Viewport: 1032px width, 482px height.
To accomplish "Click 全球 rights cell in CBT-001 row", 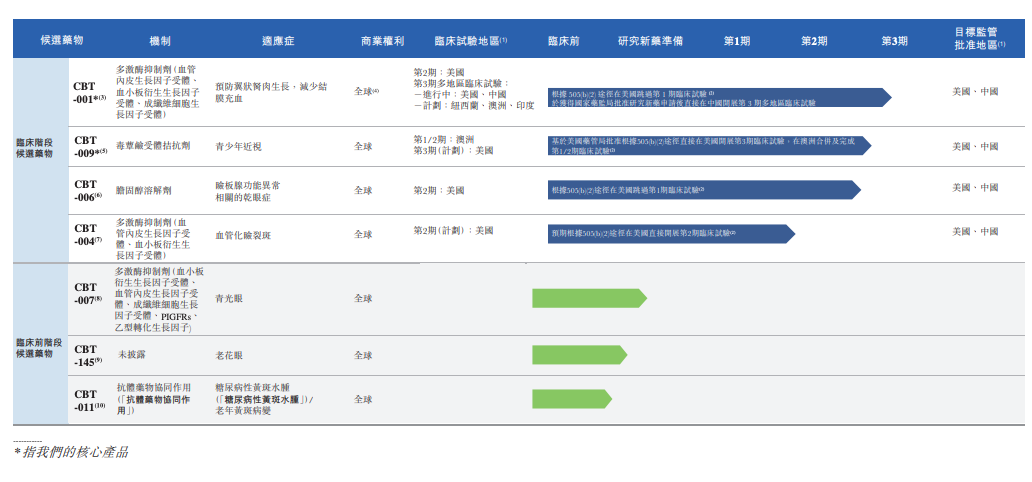I will (367, 92).
